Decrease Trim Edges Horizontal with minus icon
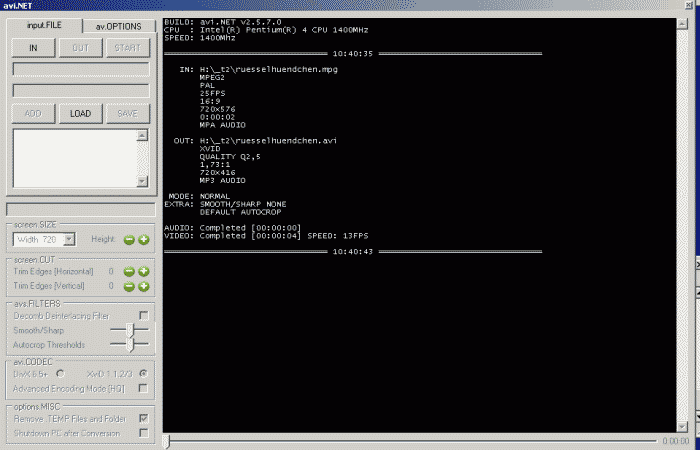 129,271
